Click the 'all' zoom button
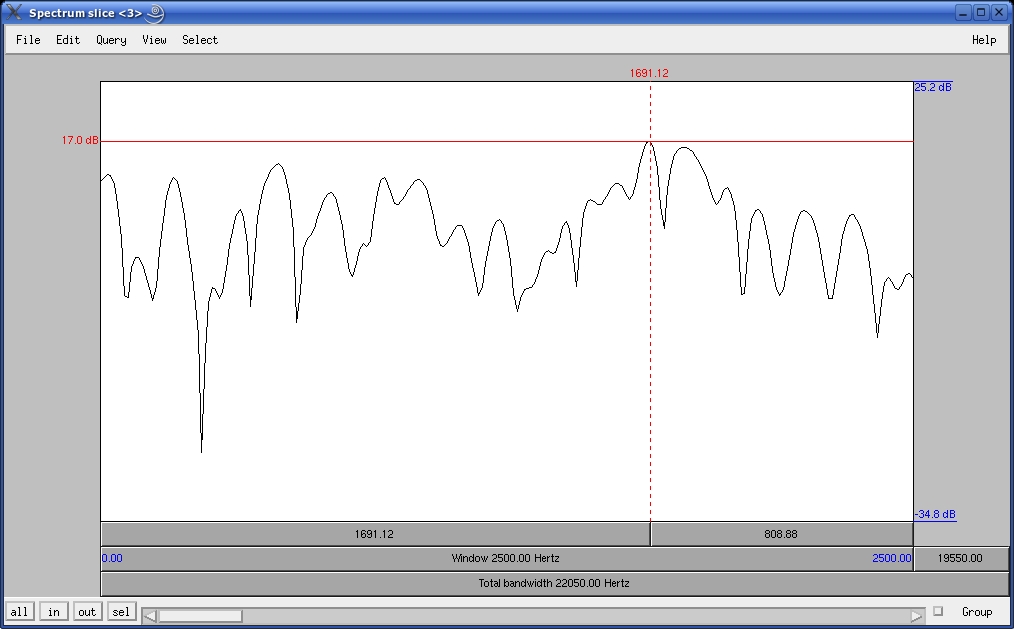The image size is (1014, 629). pyautogui.click(x=19, y=612)
